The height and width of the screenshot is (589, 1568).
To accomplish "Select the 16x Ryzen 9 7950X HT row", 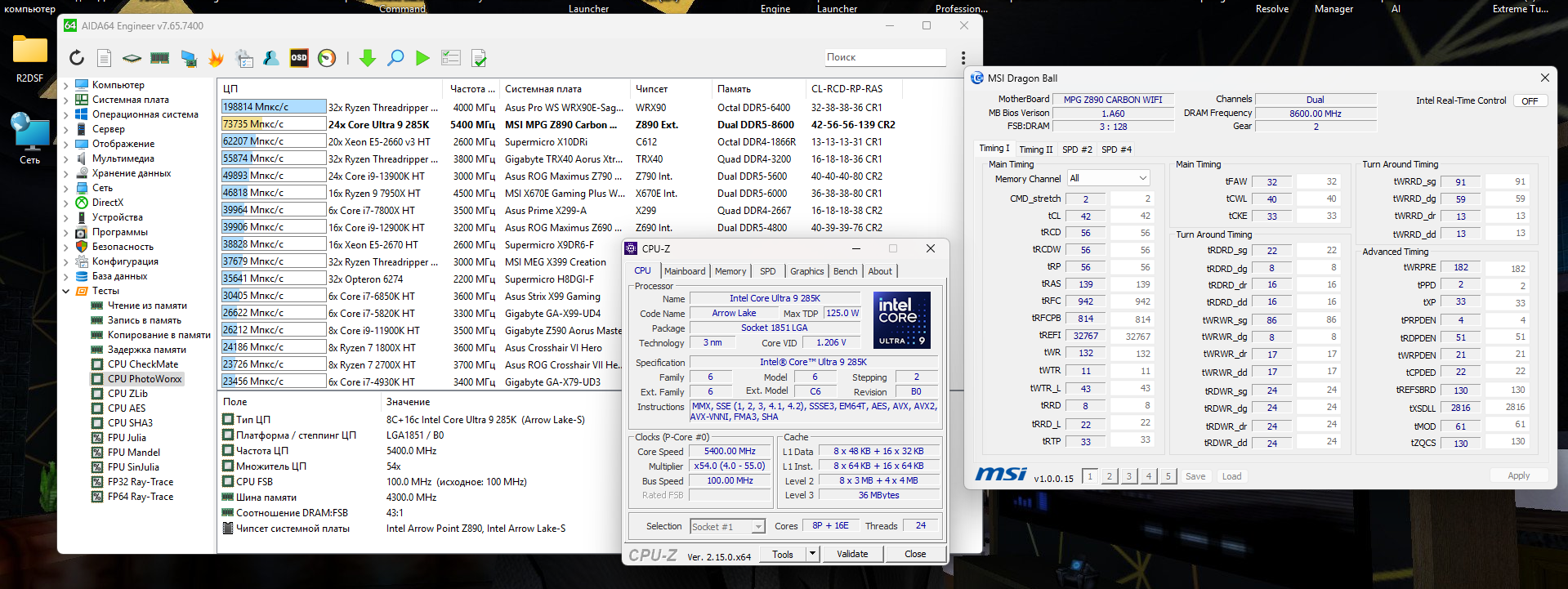I will [x=559, y=194].
